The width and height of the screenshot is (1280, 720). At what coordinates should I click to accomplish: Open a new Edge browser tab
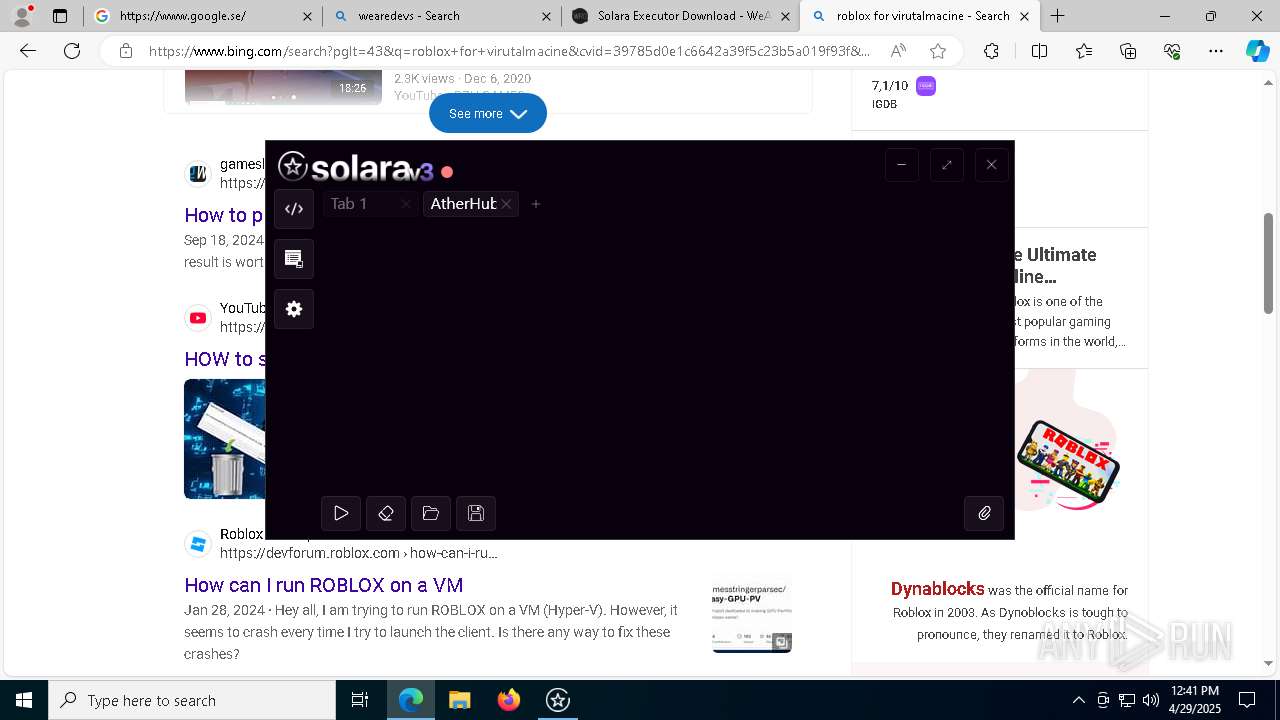[1057, 16]
